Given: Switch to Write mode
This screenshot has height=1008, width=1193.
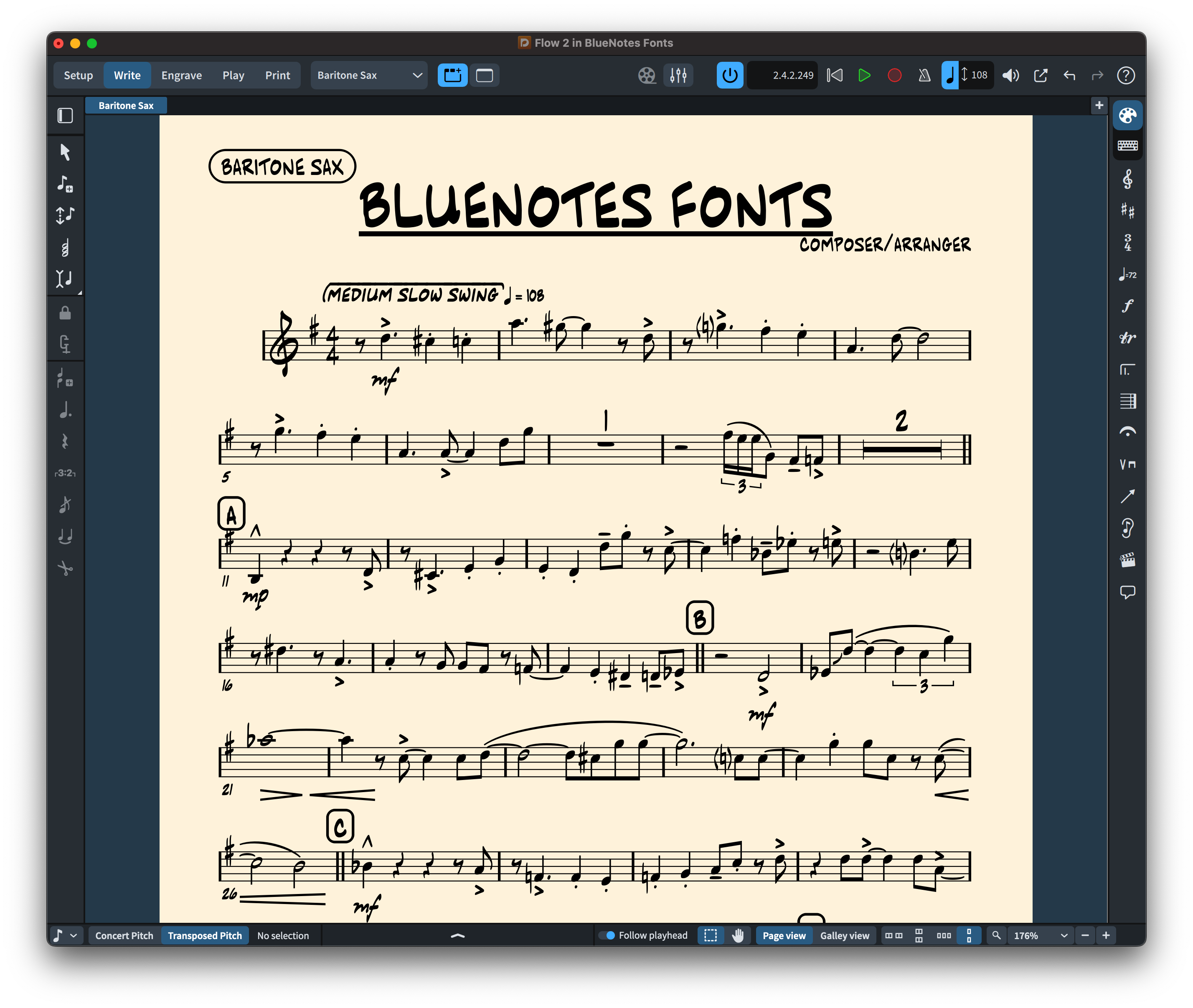Looking at the screenshot, I should pyautogui.click(x=127, y=76).
